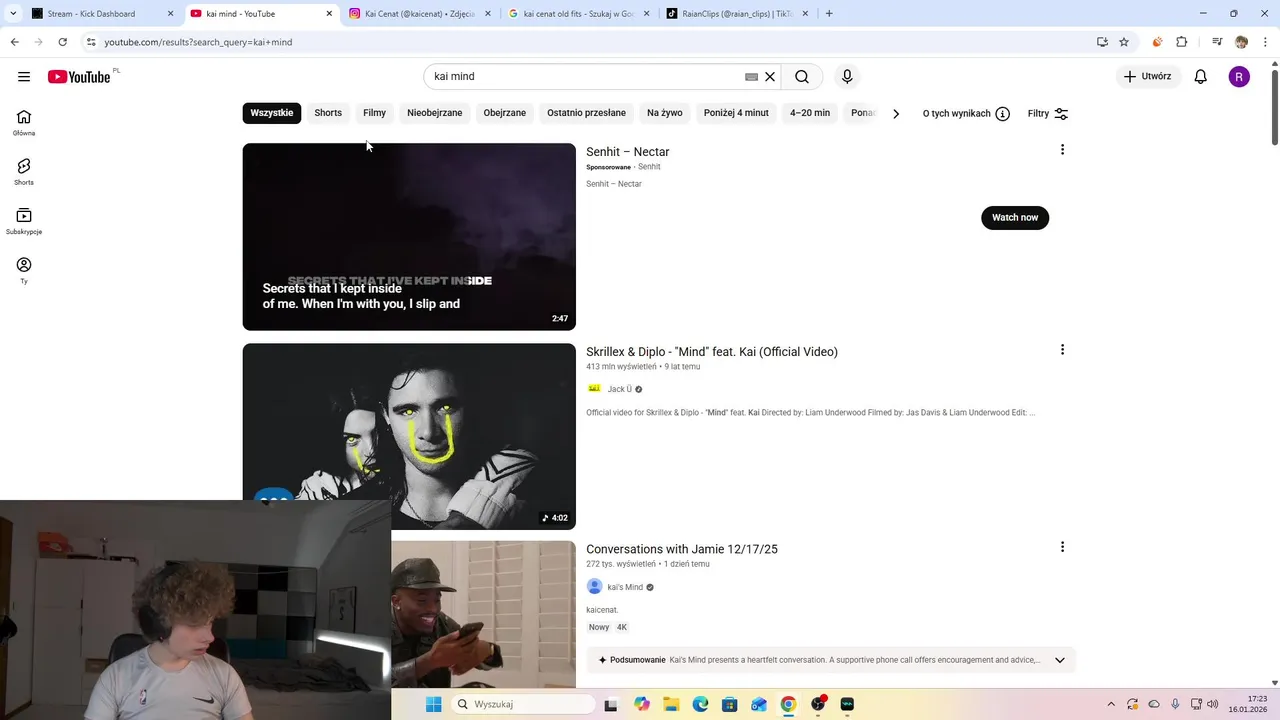This screenshot has width=1280, height=720.
Task: Open the YouTube hamburger guide menu
Action: [x=24, y=76]
